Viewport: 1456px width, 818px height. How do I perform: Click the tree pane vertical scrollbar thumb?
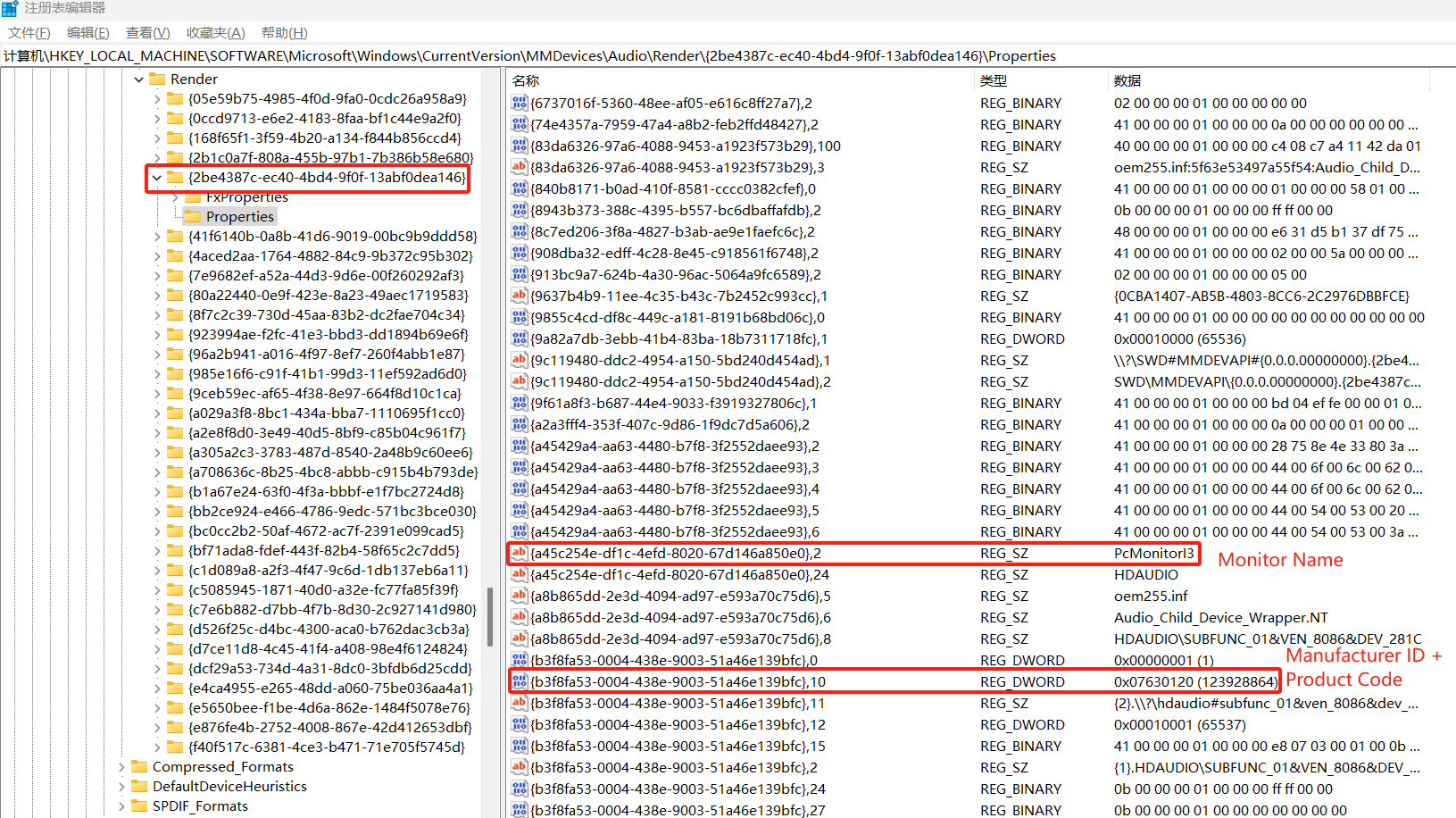click(x=489, y=616)
